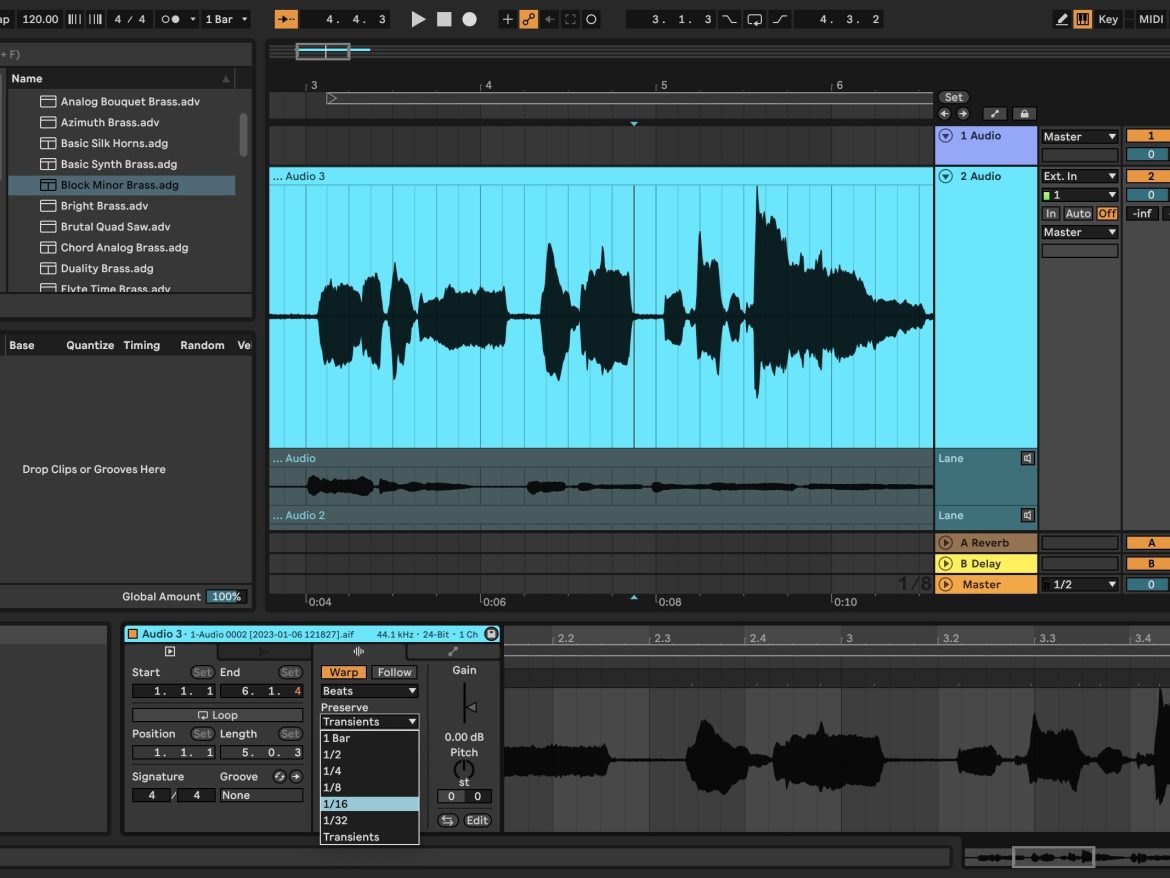Select the Draw Mode pencil icon
The image size is (1170, 878).
pyautogui.click(x=1062, y=18)
